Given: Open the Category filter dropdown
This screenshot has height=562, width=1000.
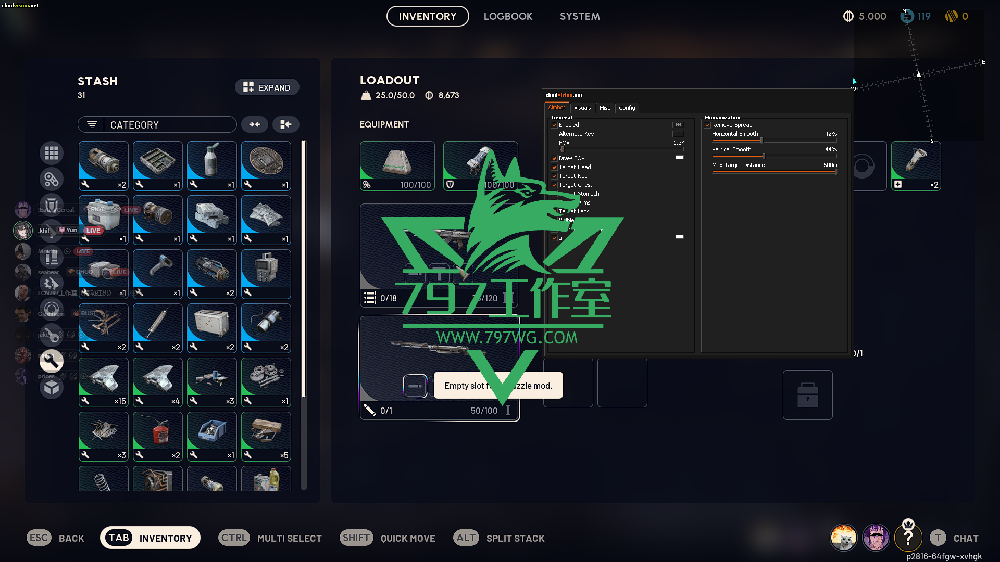Looking at the screenshot, I should (x=157, y=125).
